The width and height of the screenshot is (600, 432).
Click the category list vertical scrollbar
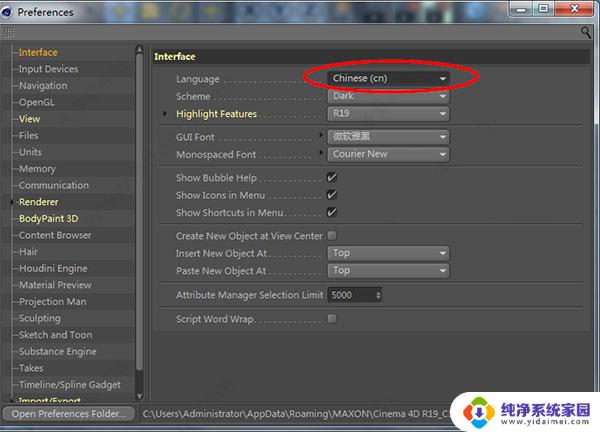[139, 212]
